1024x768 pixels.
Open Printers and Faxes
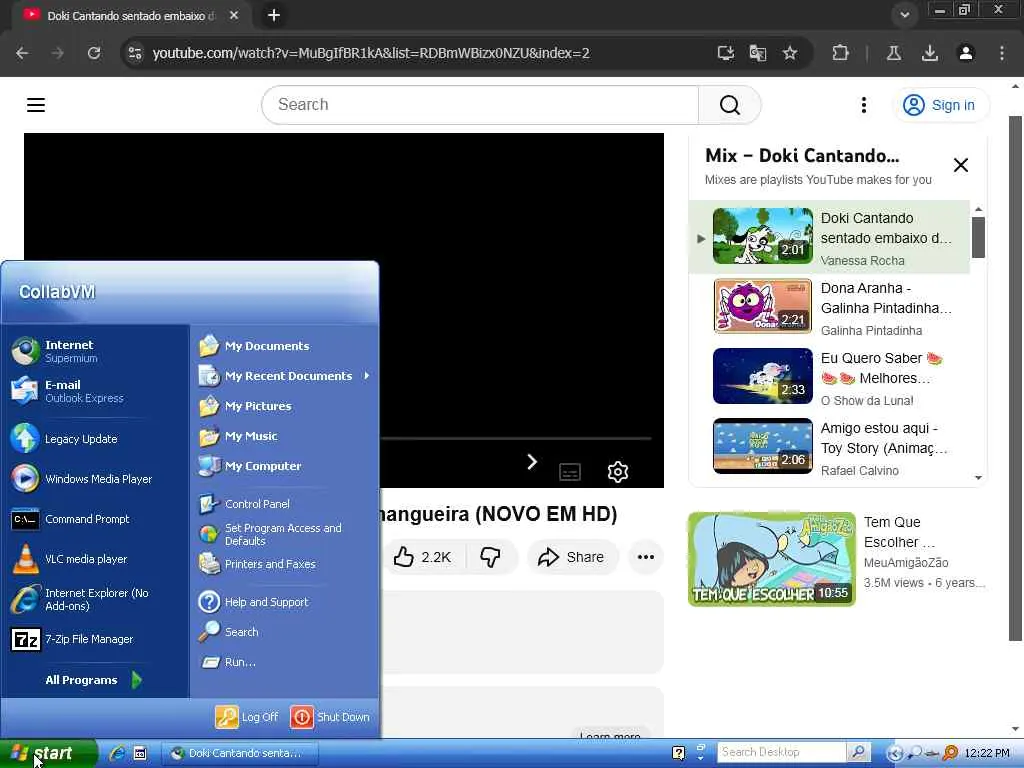285,564
